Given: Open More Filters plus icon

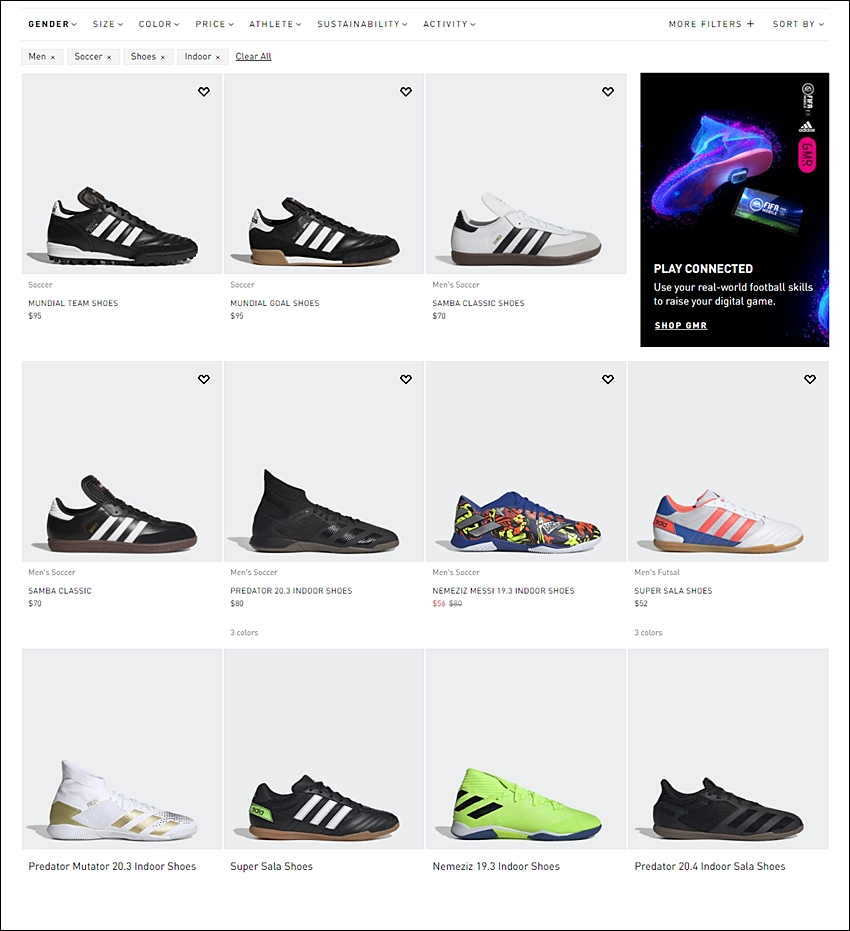Looking at the screenshot, I should click(750, 24).
